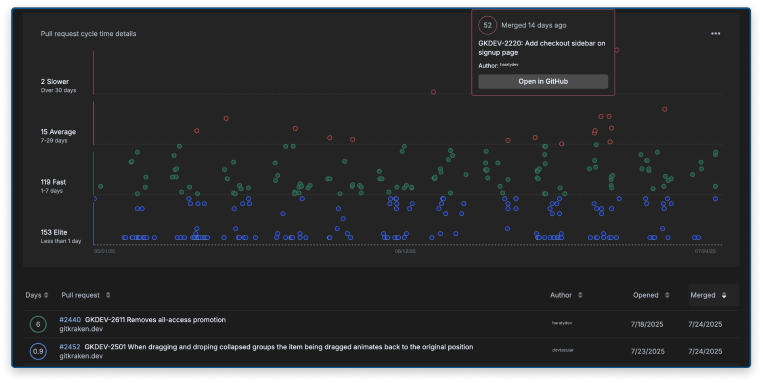Open pull request #2440 link
This screenshot has width=763, height=383.
click(70, 320)
